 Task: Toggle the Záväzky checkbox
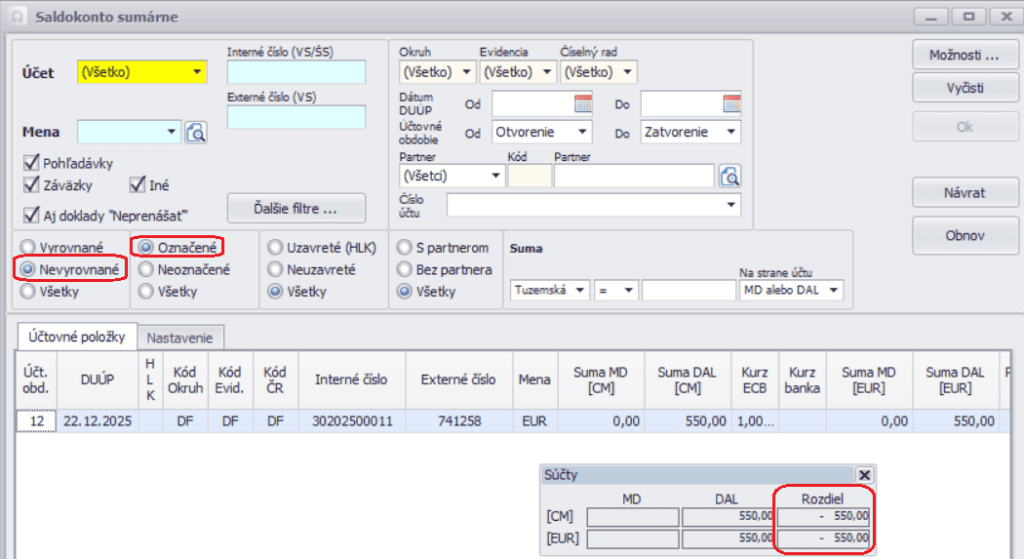click(x=31, y=184)
